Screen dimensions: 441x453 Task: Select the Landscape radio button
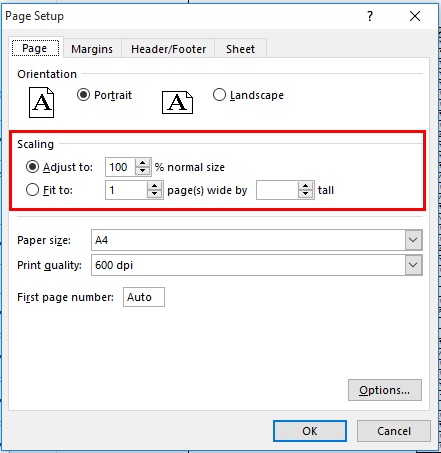(x=219, y=95)
